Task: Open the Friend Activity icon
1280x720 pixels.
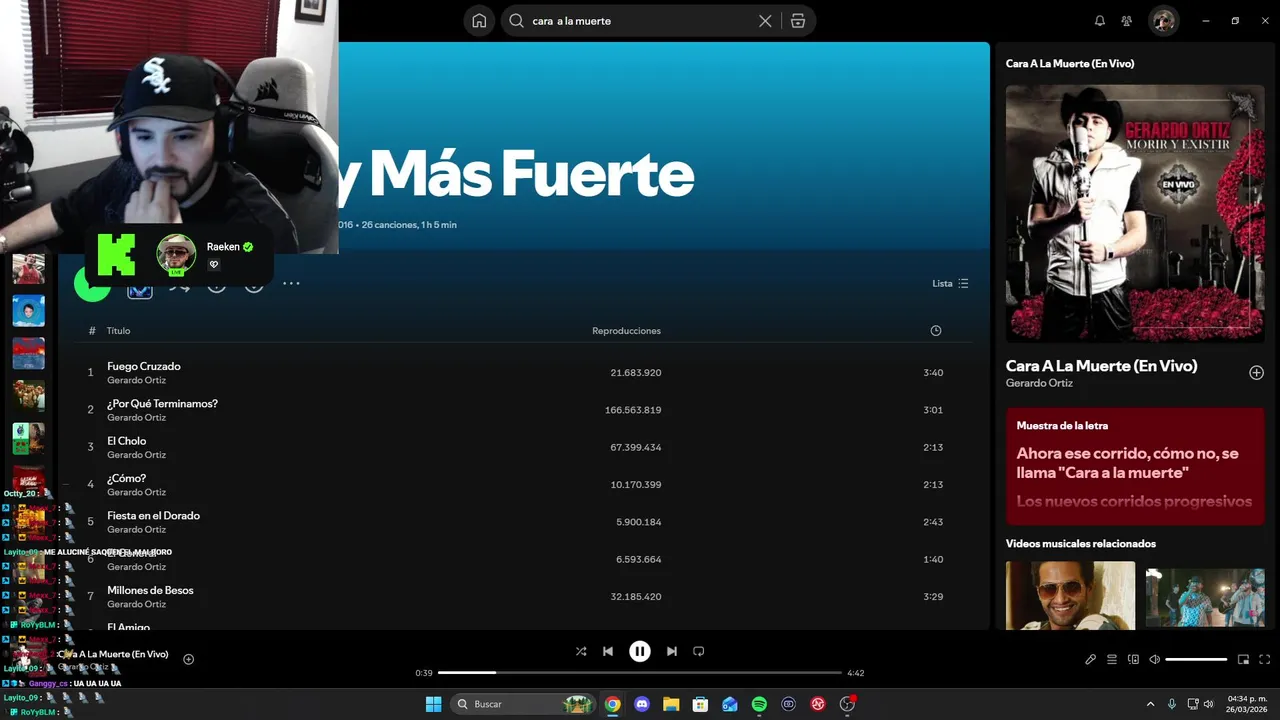Action: [1127, 21]
